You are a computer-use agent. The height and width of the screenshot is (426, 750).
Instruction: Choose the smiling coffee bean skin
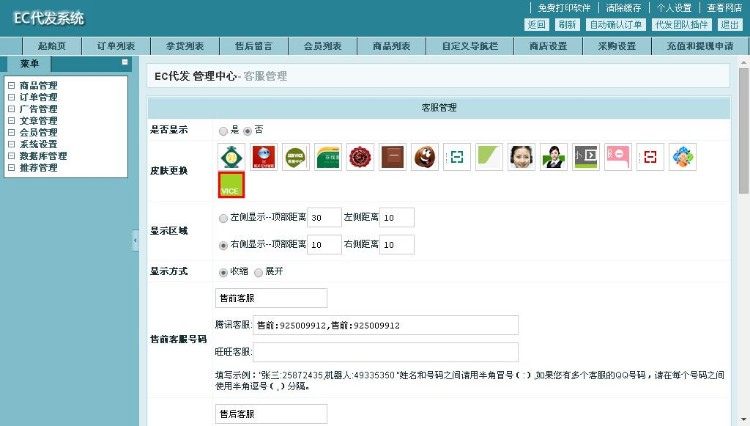click(x=425, y=157)
